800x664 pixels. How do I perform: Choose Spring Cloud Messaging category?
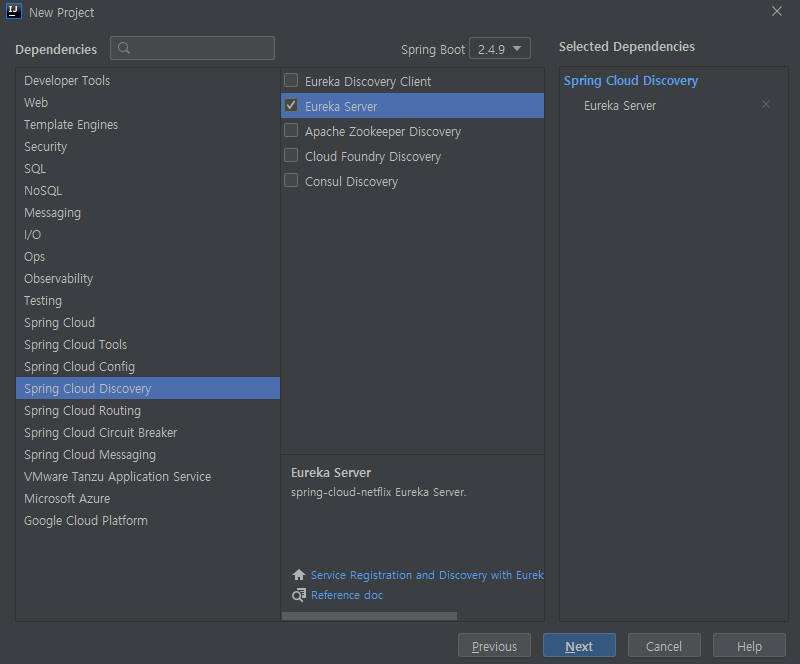tap(148, 454)
